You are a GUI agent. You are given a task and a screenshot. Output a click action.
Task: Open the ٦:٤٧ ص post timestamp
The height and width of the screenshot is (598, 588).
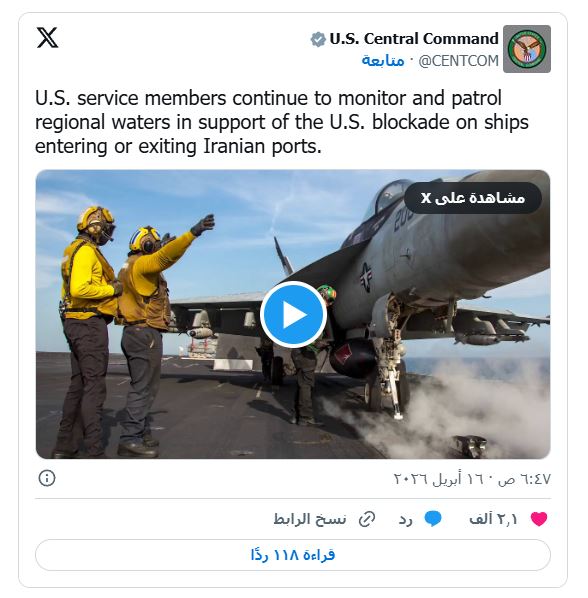pos(524,479)
